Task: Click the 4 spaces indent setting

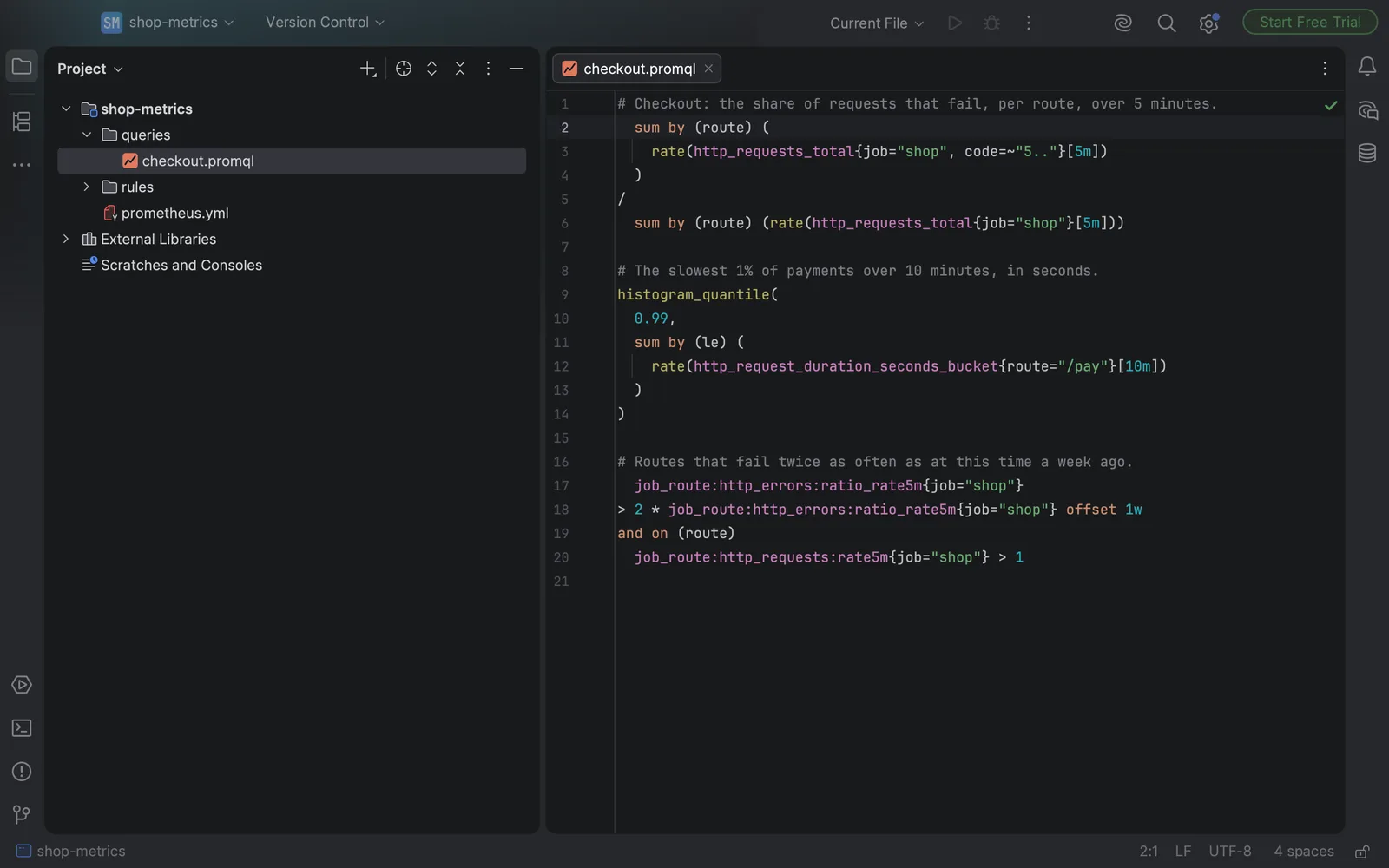Action: point(1304,852)
